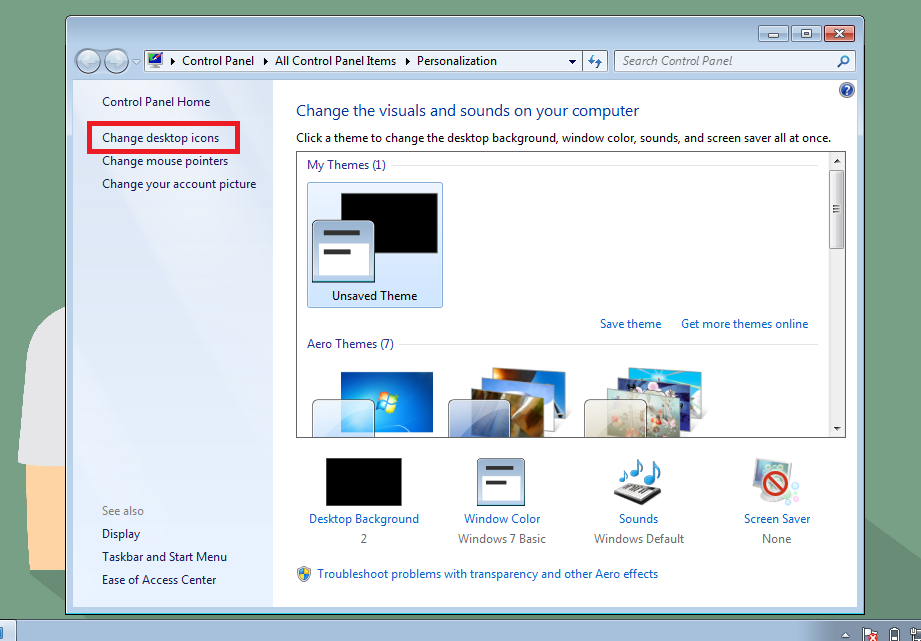
Task: Select the Characters Aero theme thumbnail
Action: (644, 403)
